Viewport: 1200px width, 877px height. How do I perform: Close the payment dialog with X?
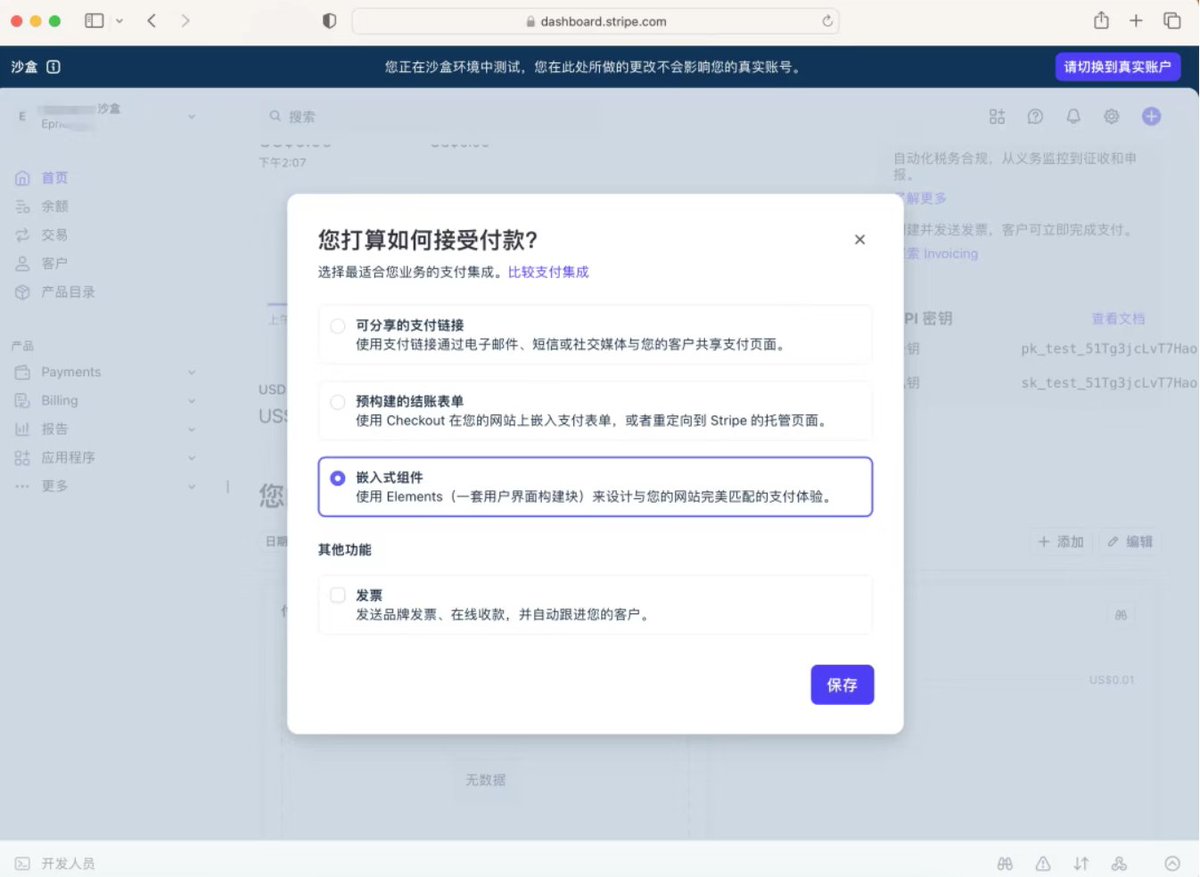[x=860, y=239]
